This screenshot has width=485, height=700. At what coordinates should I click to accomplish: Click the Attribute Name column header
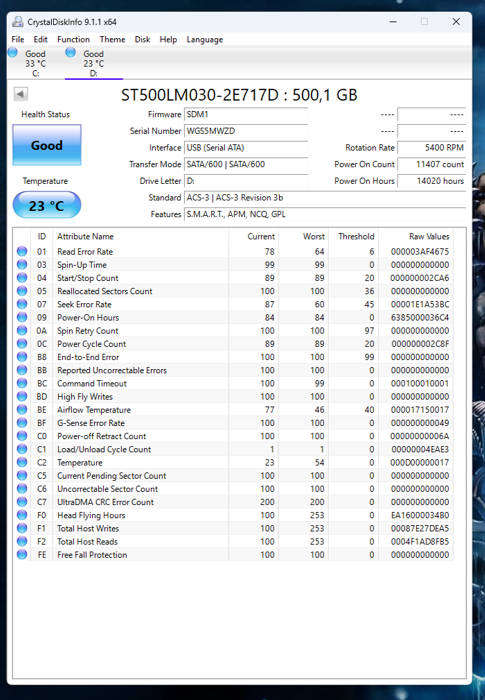(x=85, y=236)
